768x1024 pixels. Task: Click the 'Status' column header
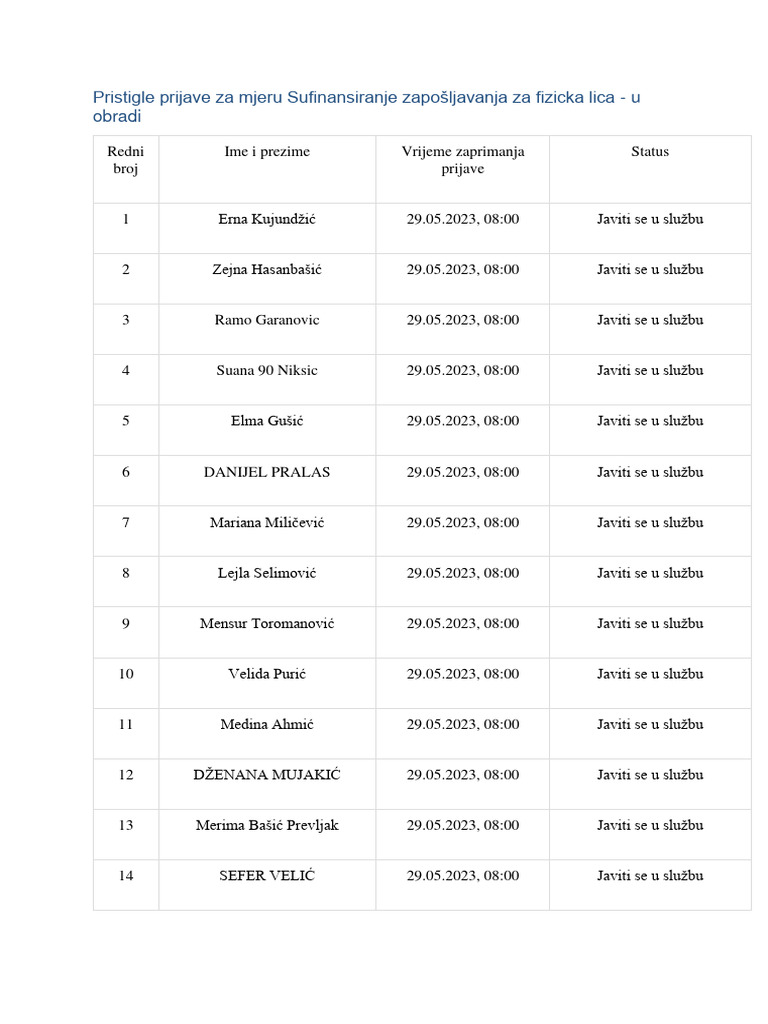650,152
